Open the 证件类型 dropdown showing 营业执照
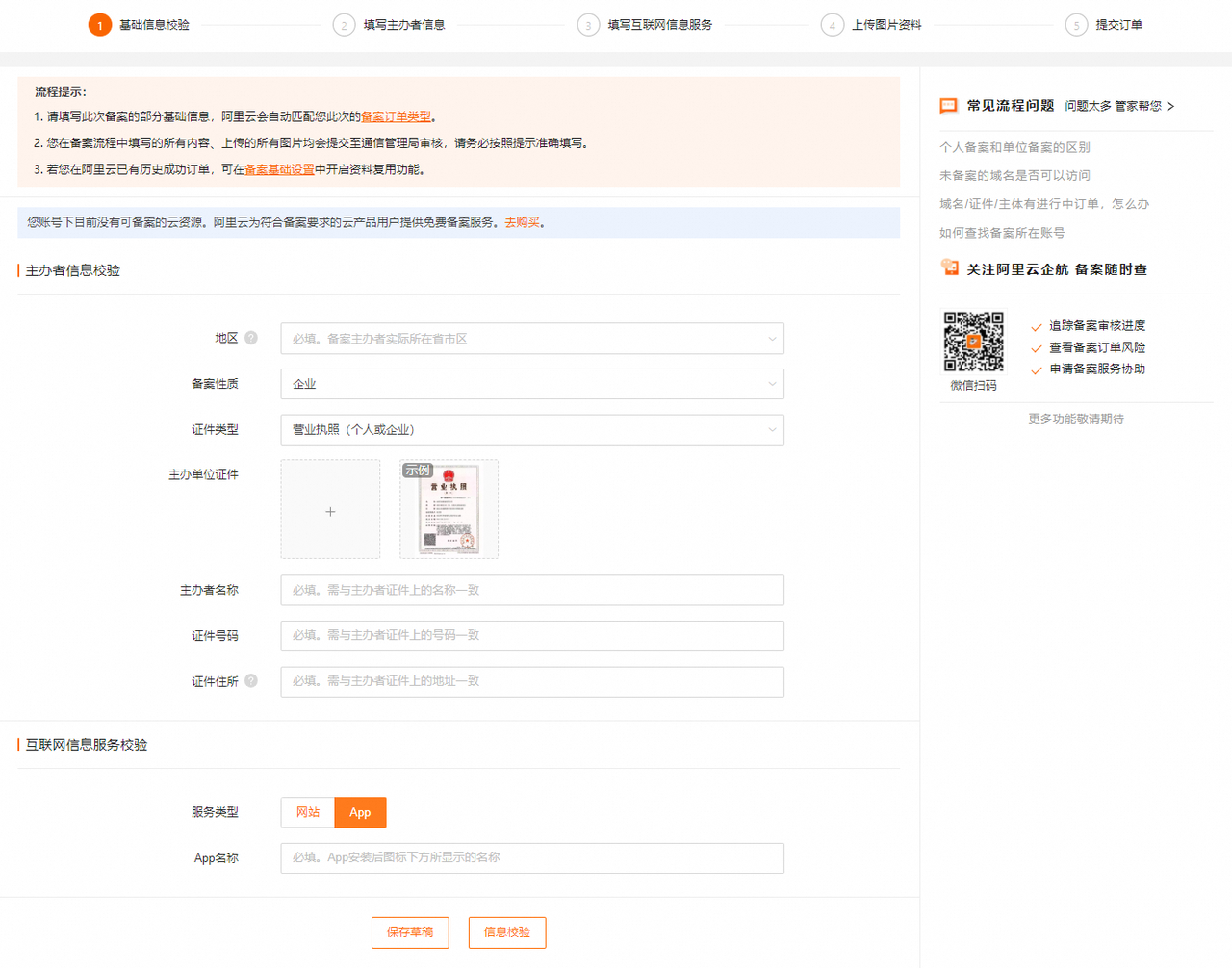Viewport: 1232px width, 968px height. coord(531,430)
